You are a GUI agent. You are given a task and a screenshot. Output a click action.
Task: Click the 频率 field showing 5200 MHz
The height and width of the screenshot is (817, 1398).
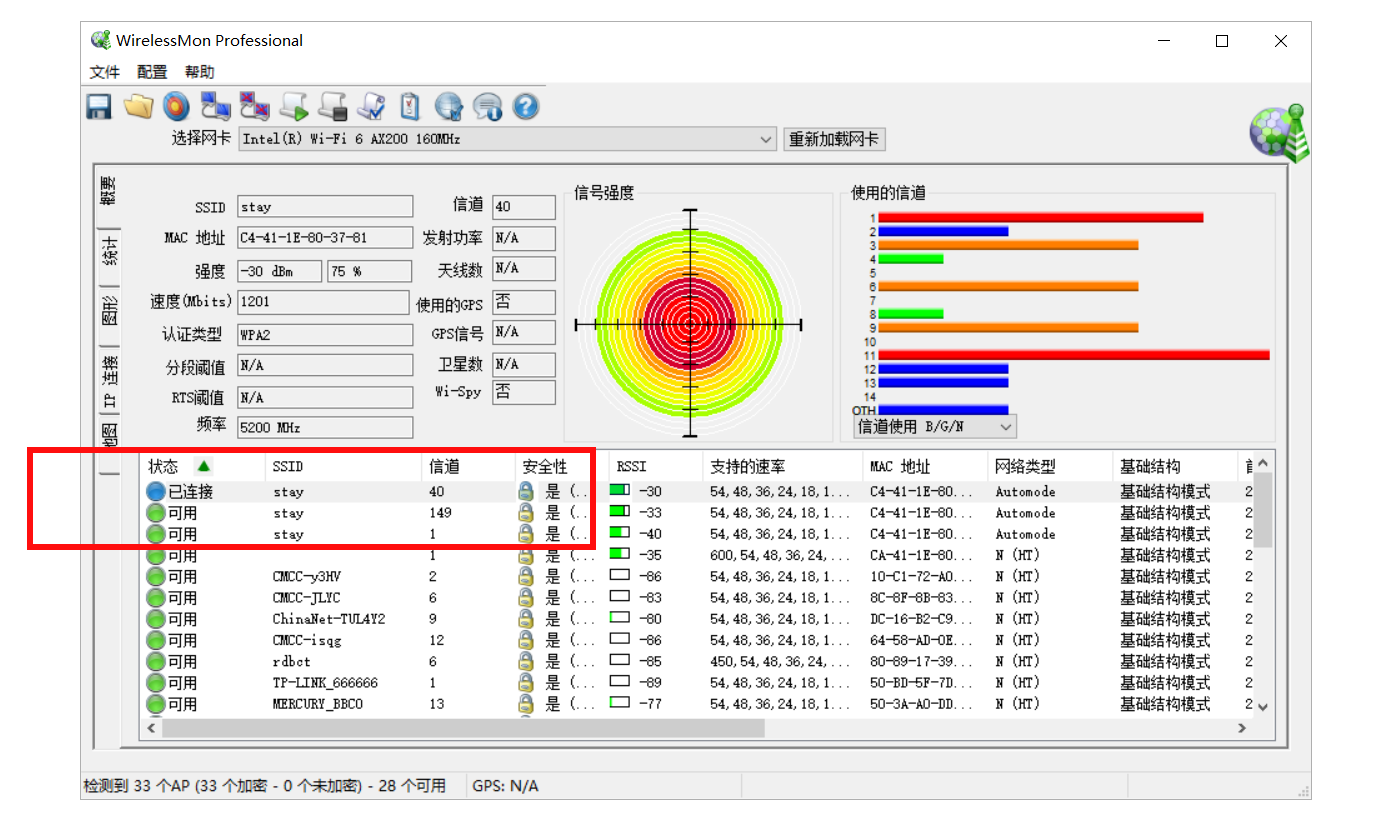point(325,427)
